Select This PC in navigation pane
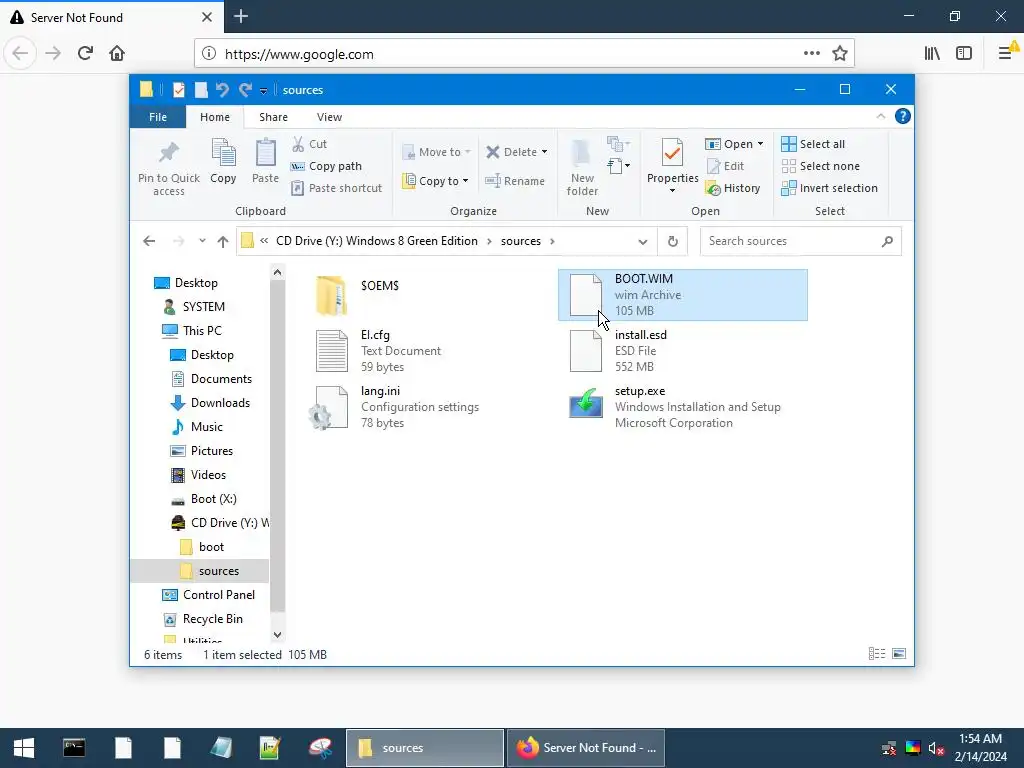The height and width of the screenshot is (768, 1024). click(201, 330)
